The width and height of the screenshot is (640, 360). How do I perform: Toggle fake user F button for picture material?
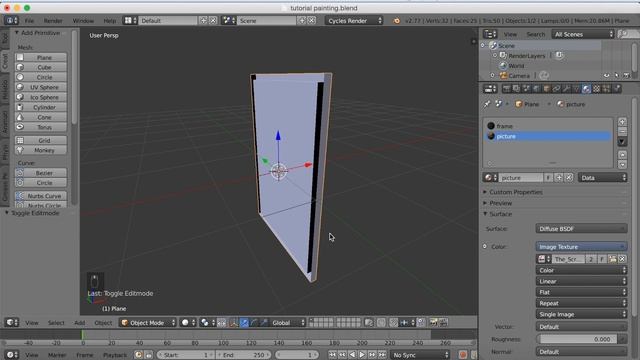549,178
